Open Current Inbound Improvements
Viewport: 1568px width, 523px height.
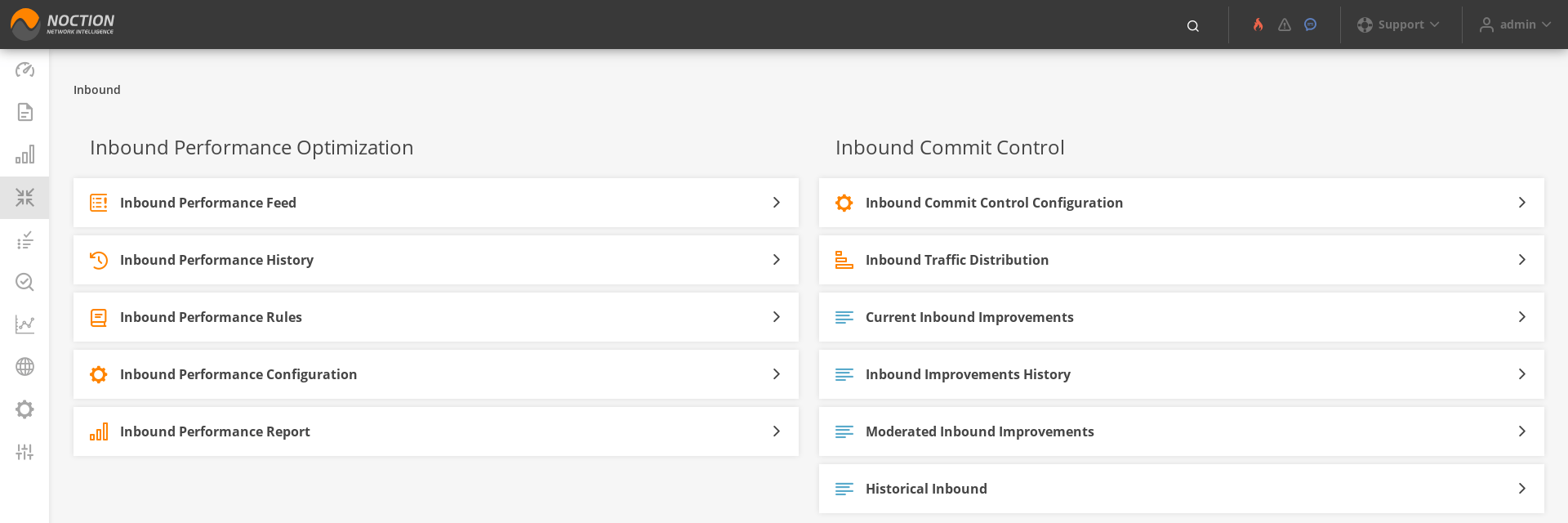1182,317
